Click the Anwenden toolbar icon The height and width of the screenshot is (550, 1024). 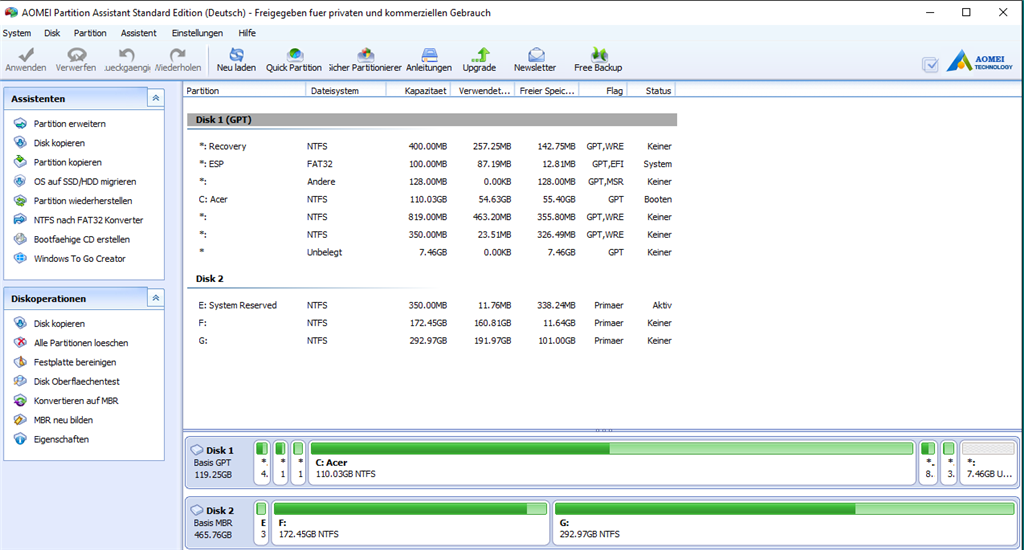point(26,59)
